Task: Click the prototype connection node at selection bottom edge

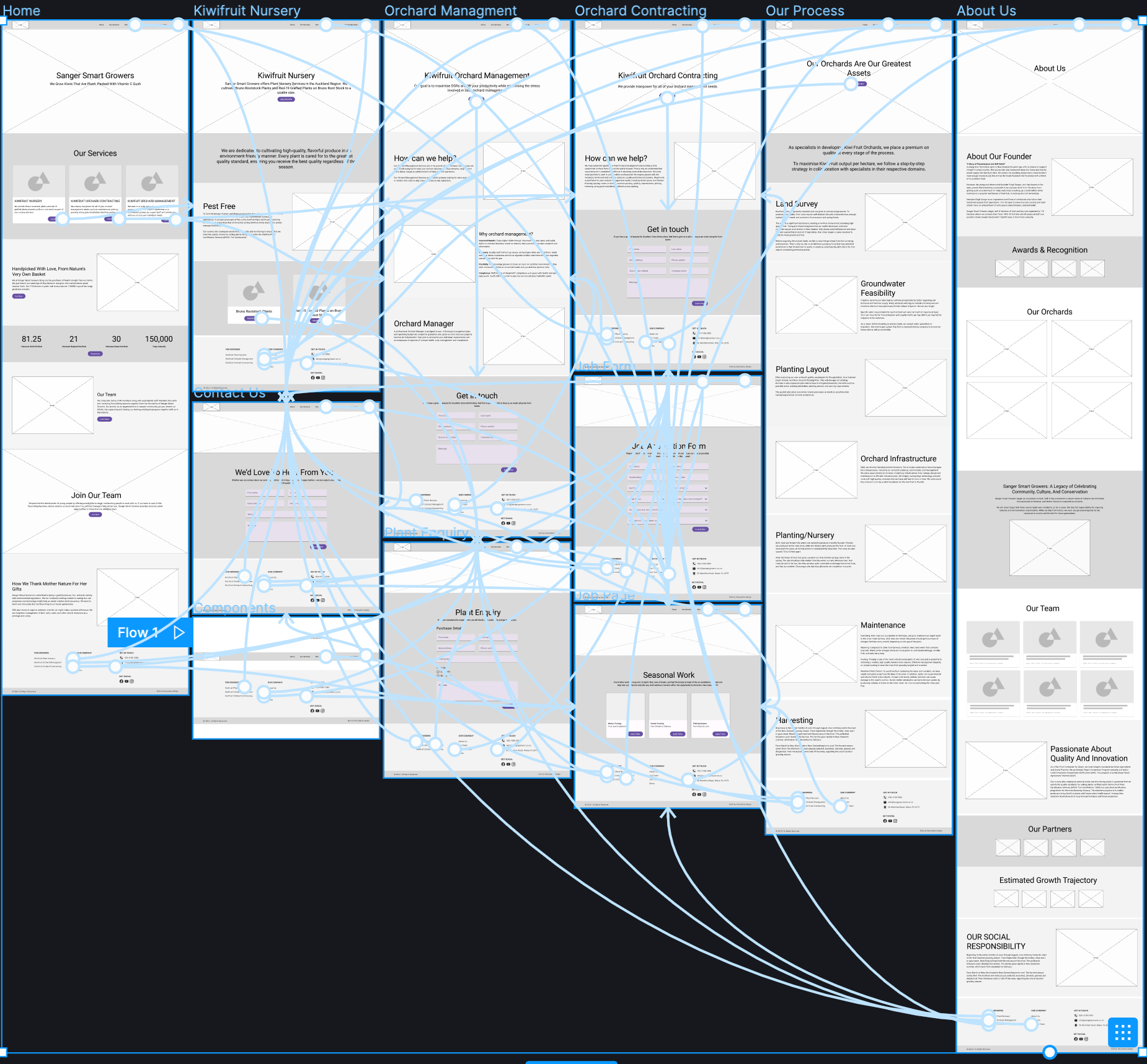Action: [x=1049, y=1052]
